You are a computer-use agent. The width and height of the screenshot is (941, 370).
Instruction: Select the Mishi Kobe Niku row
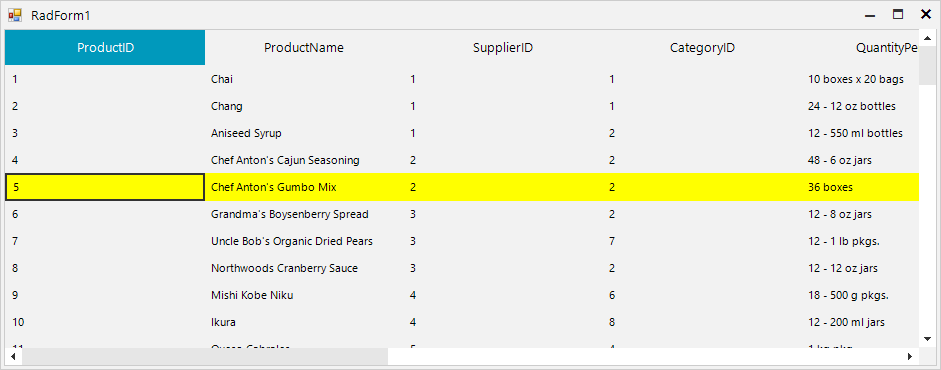pos(462,295)
